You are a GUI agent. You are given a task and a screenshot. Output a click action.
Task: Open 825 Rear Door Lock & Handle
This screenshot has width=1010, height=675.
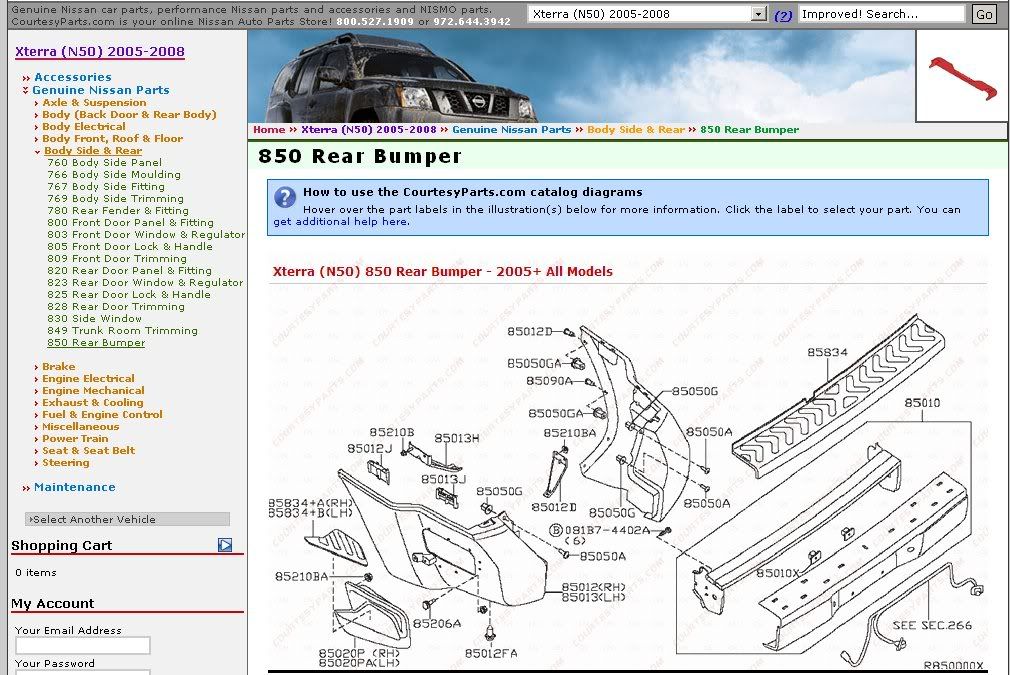tap(129, 294)
